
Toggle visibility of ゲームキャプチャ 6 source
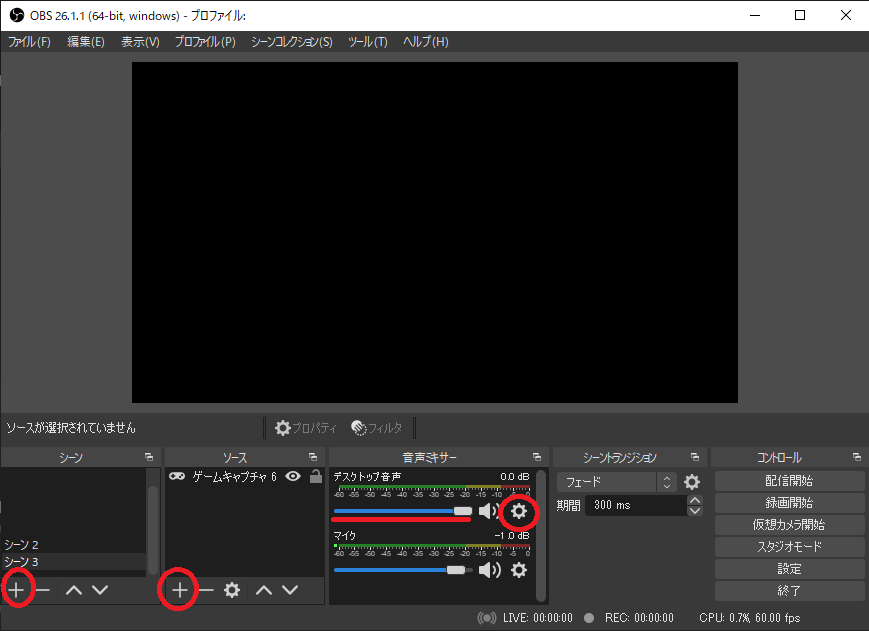point(293,476)
